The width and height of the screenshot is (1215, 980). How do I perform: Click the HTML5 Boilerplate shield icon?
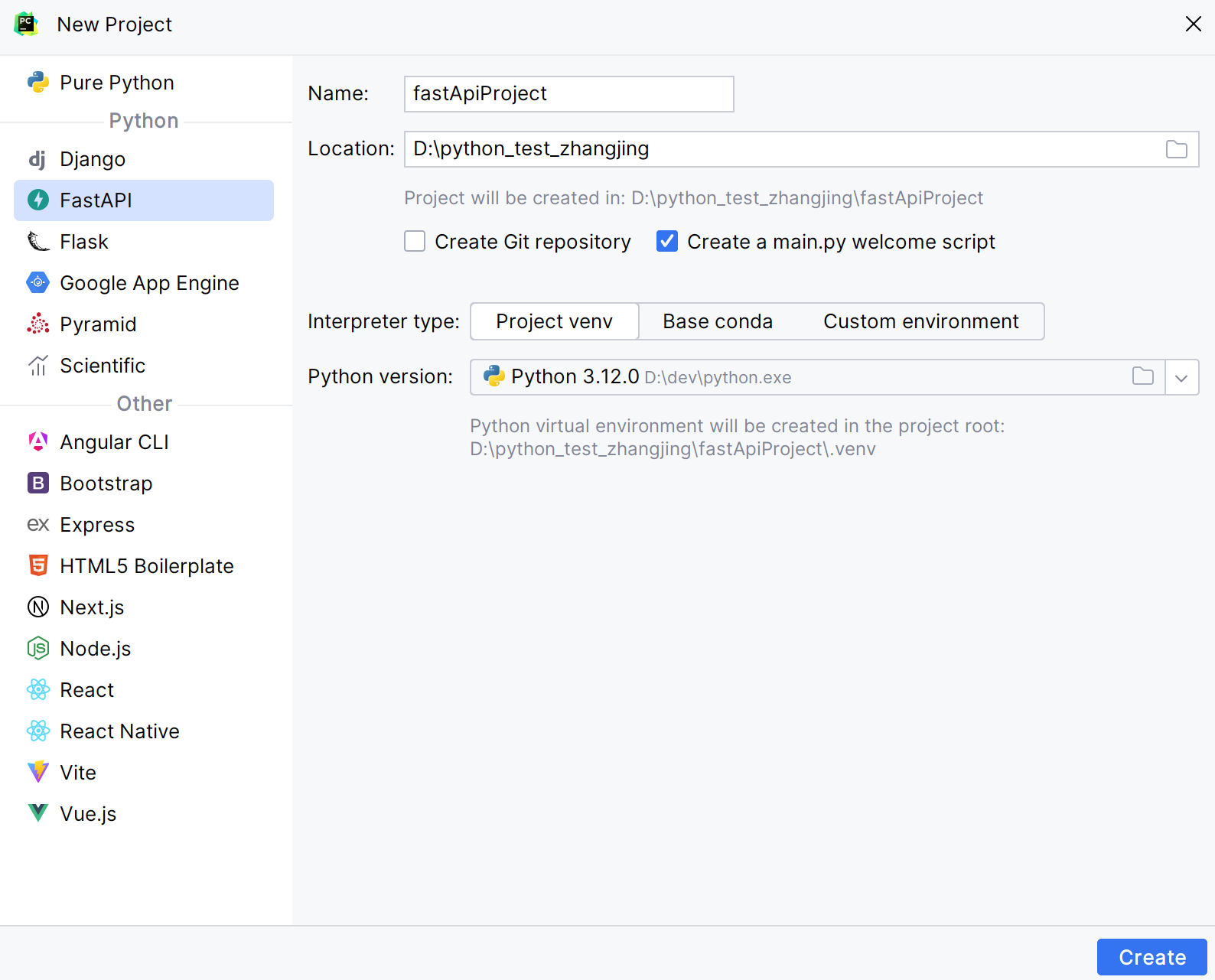click(x=38, y=565)
